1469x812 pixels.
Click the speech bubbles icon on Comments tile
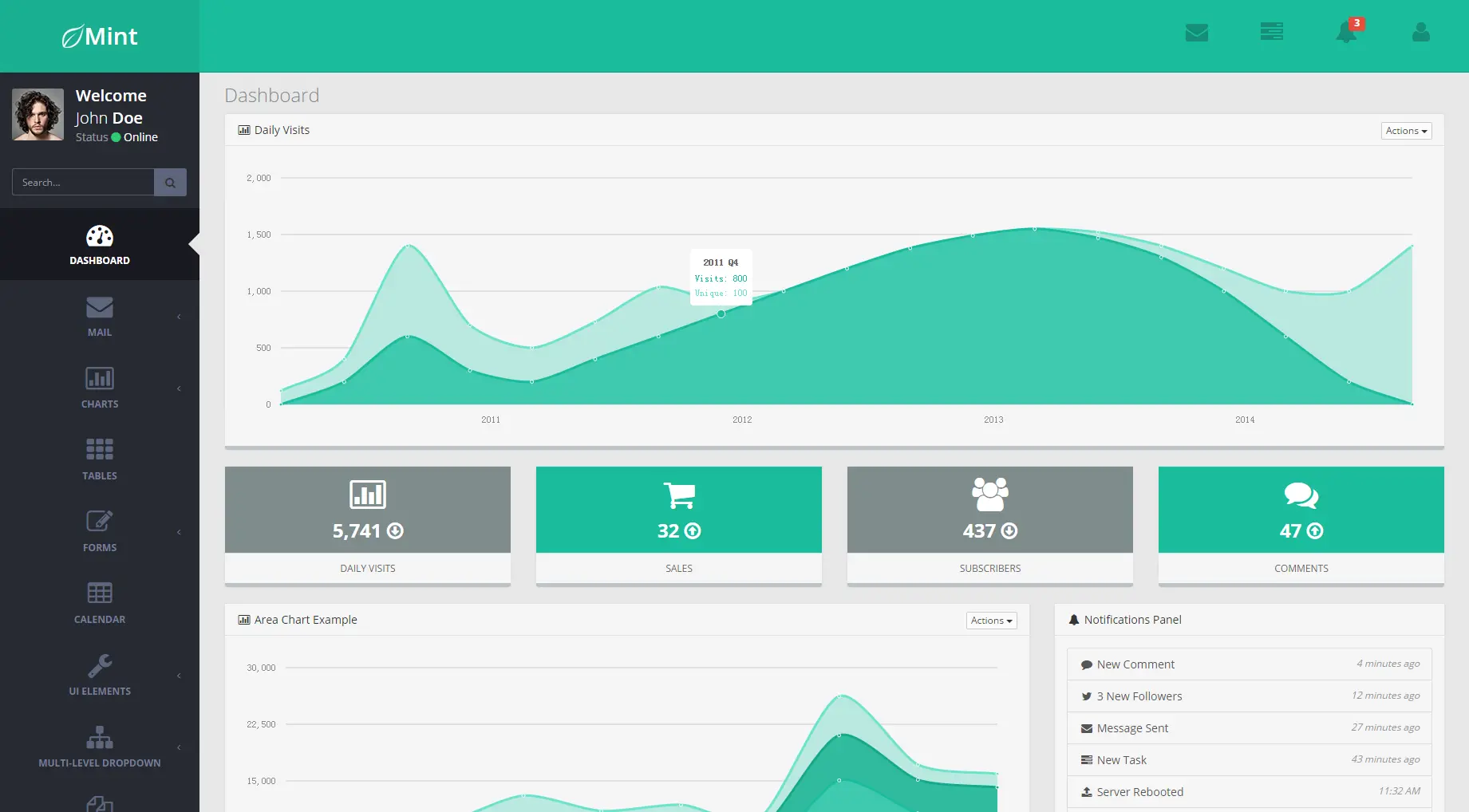click(x=1301, y=495)
